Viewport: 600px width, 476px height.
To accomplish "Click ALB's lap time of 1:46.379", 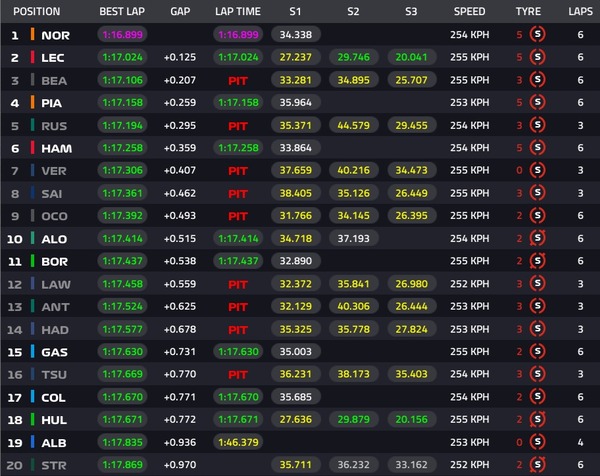I will [237, 442].
